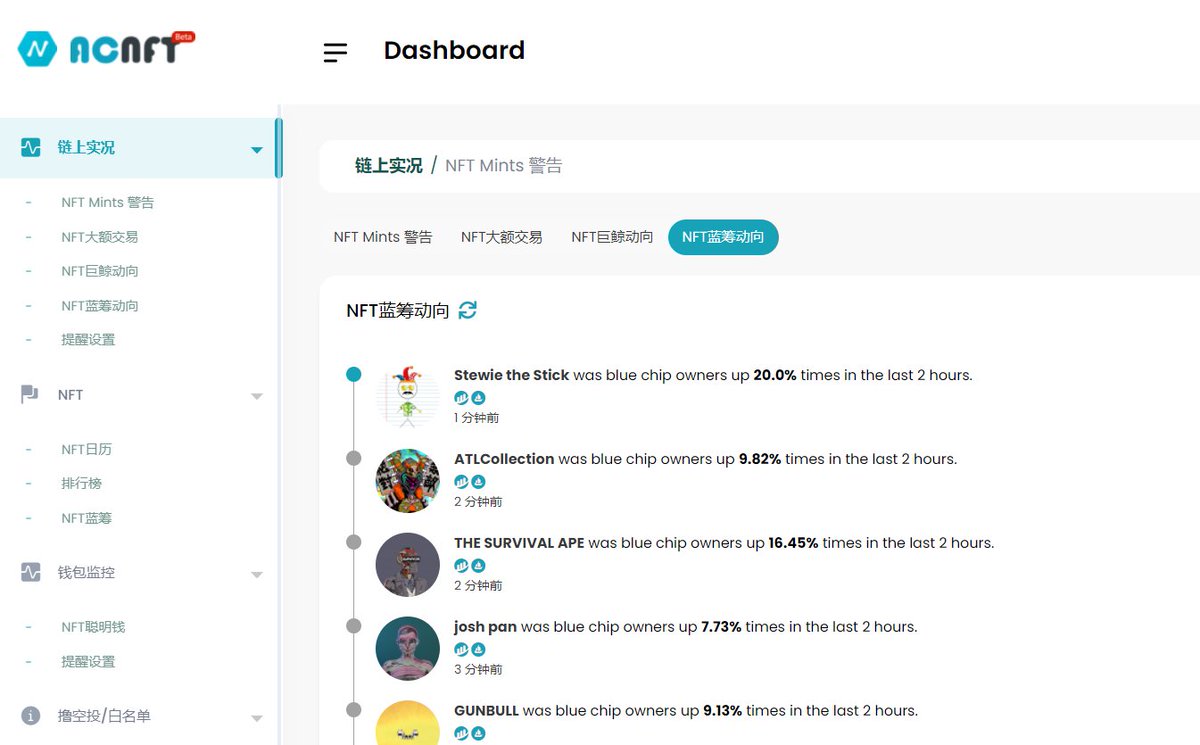The image size is (1200, 745).
Task: Click the 20.0% value in Stewie row
Action: pos(775,375)
